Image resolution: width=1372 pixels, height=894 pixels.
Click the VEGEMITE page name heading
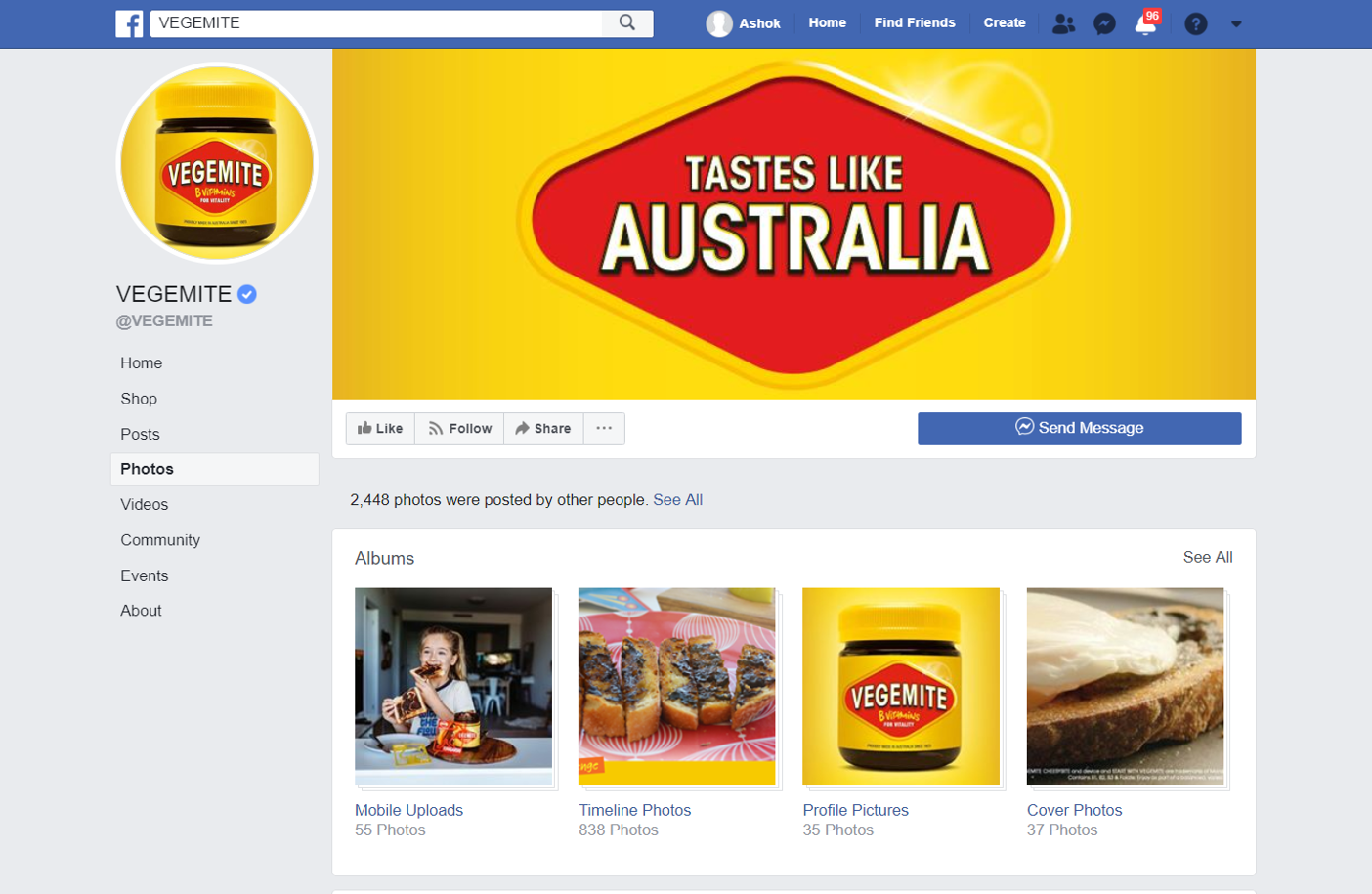coord(174,294)
